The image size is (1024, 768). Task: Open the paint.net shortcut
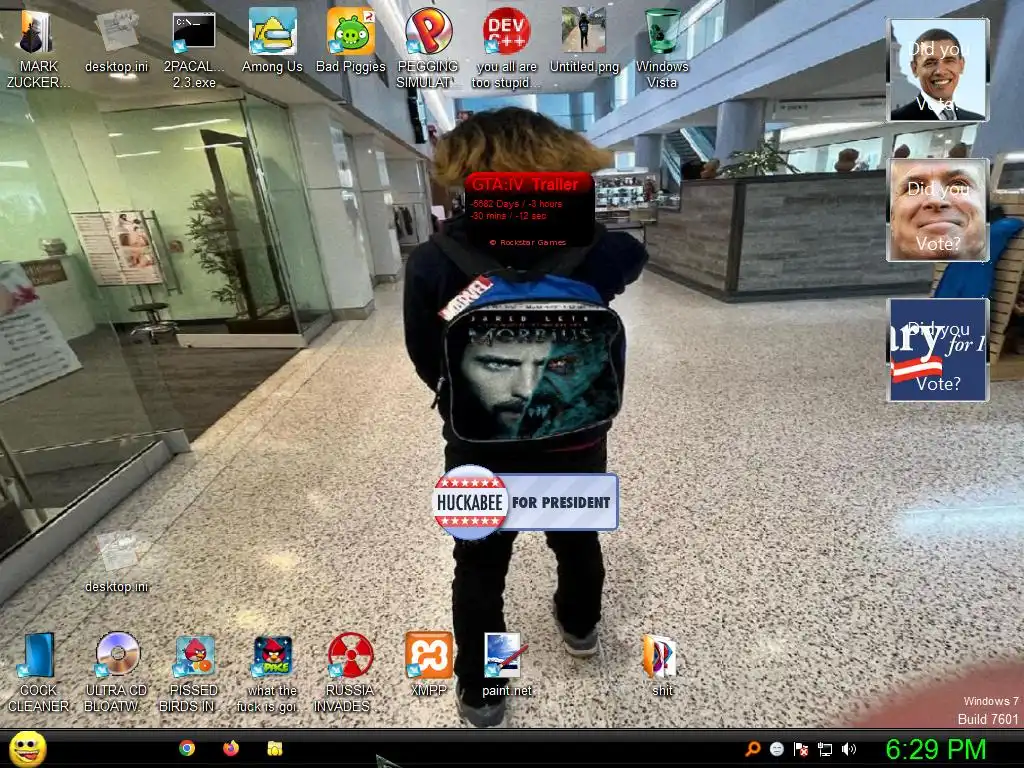[x=506, y=655]
